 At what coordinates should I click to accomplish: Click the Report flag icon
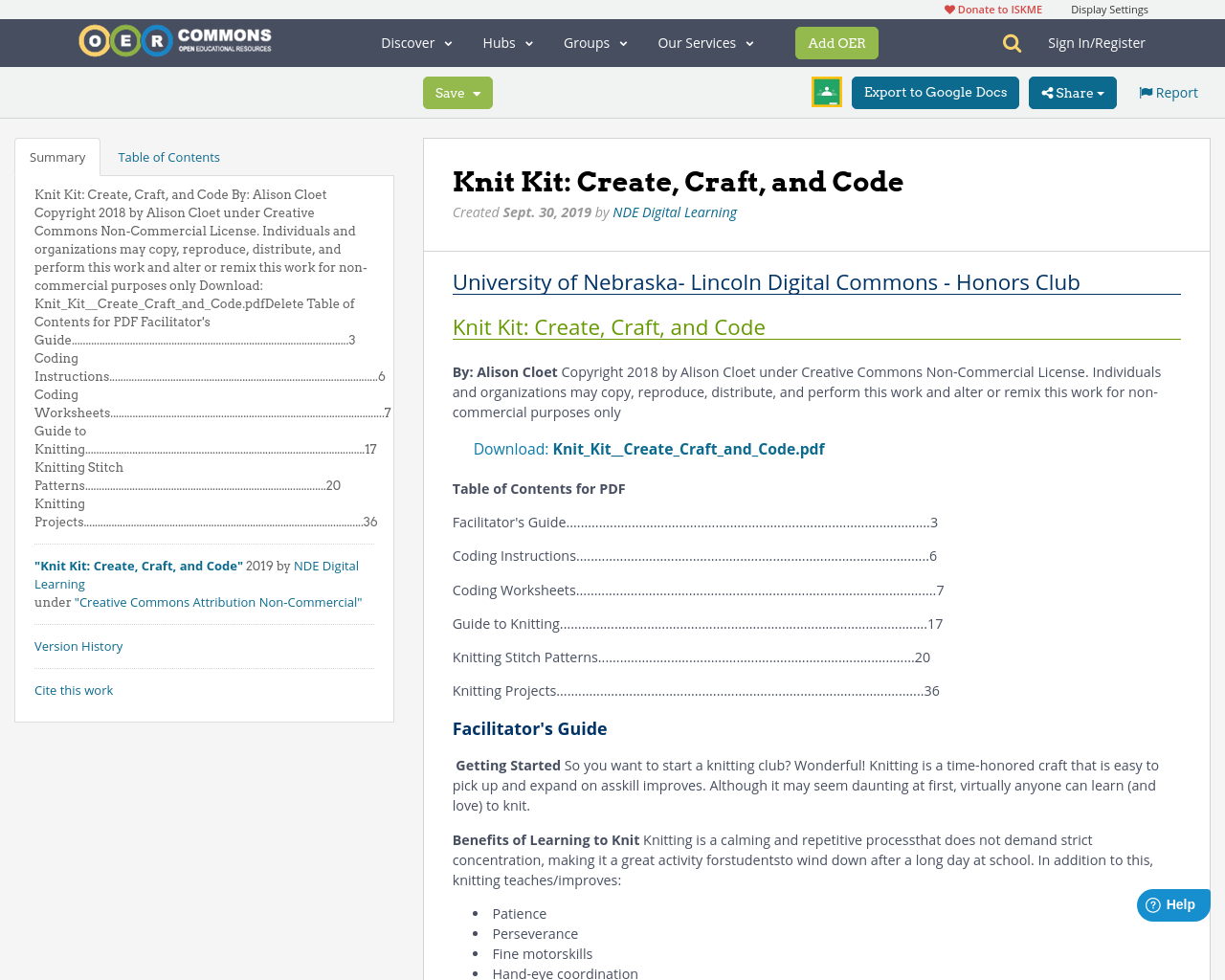point(1146,91)
